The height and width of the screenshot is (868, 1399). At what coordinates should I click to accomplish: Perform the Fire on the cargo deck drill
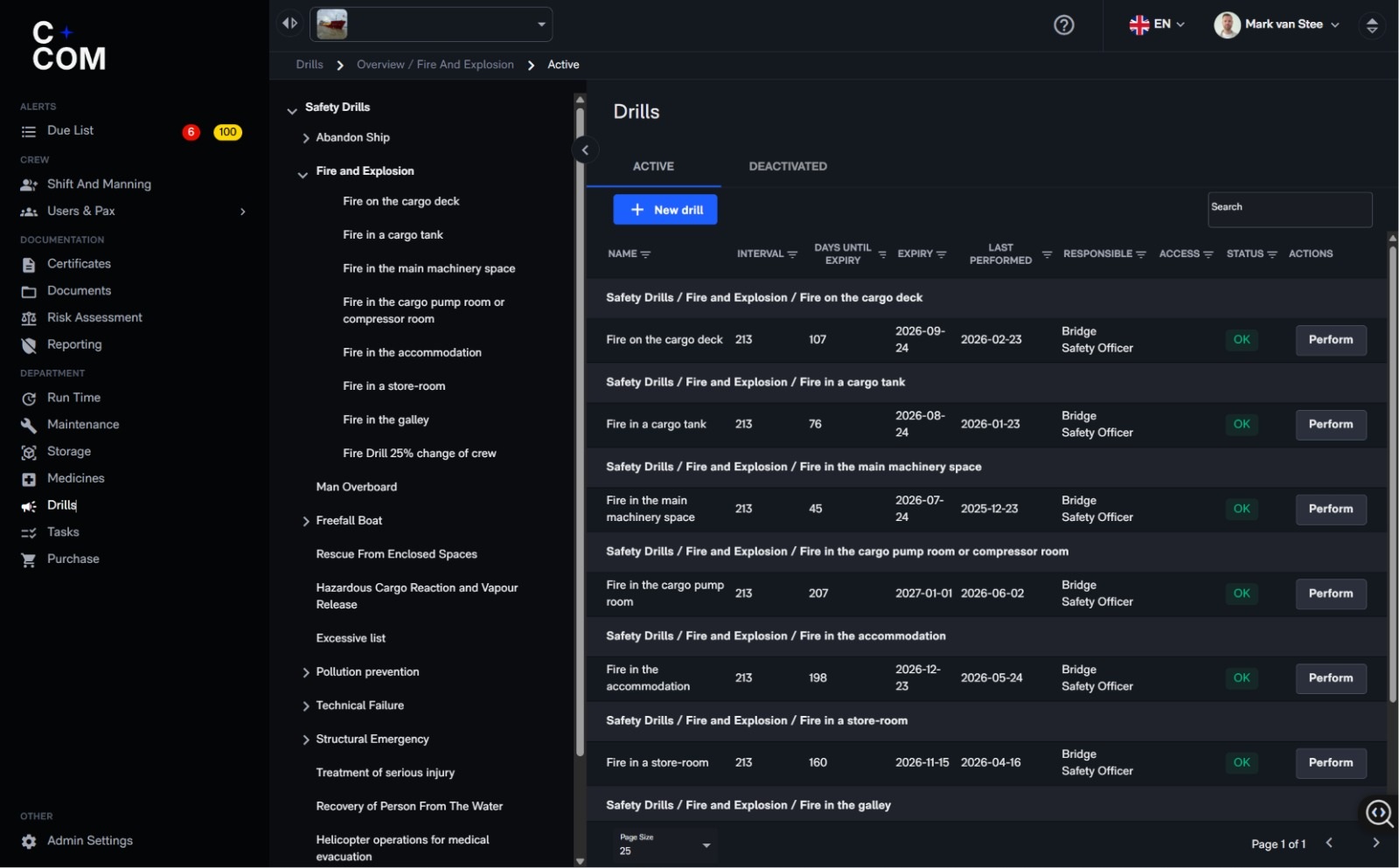pos(1331,340)
